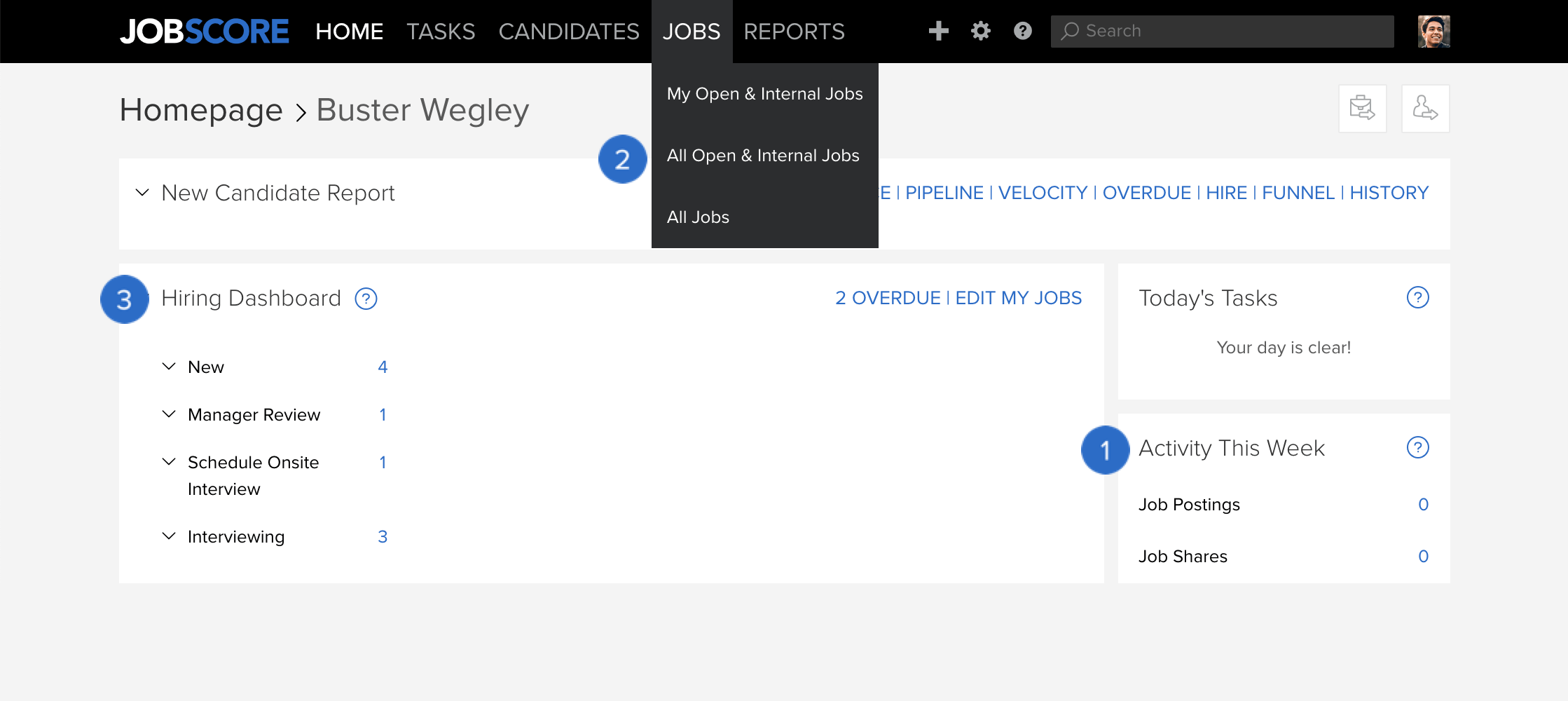Click Activity This Week help icon
Viewport: 1568px width, 701px height.
1417,448
